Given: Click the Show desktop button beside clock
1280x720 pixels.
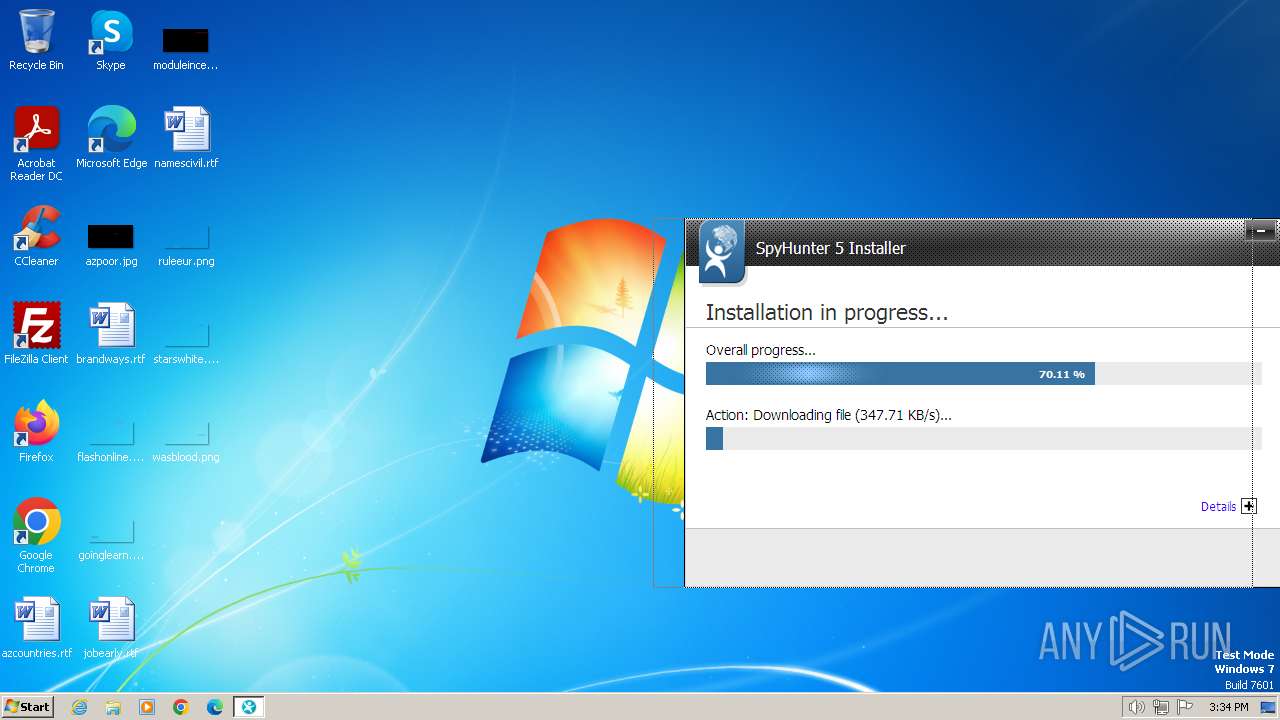Looking at the screenshot, I should pos(1268,707).
